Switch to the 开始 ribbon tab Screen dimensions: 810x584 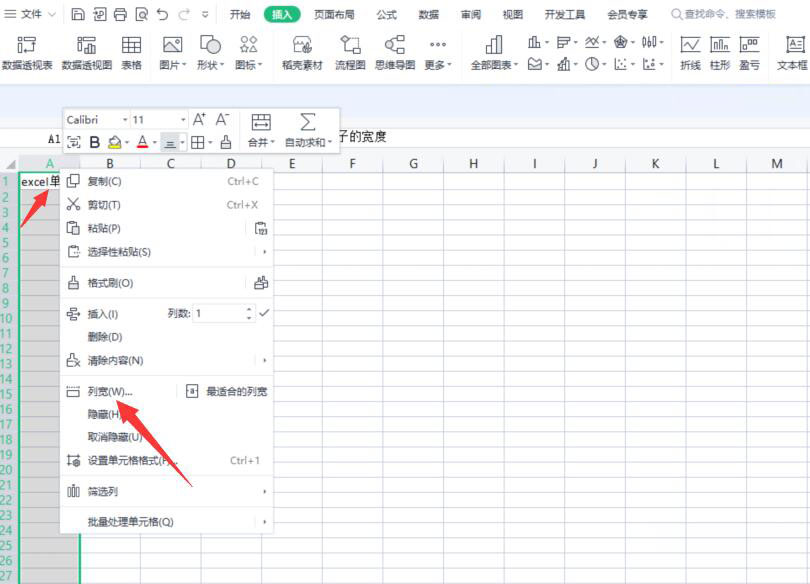(x=240, y=14)
